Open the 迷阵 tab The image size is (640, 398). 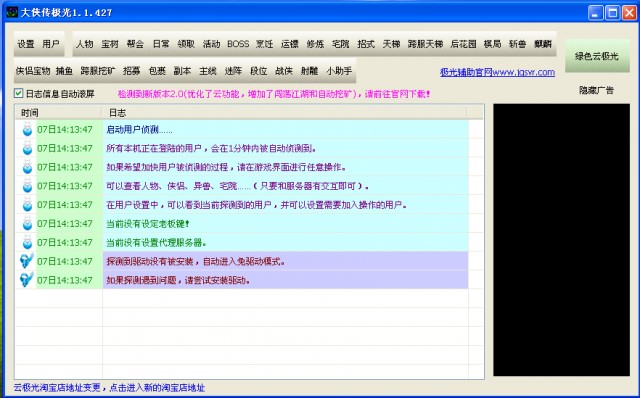click(x=233, y=71)
